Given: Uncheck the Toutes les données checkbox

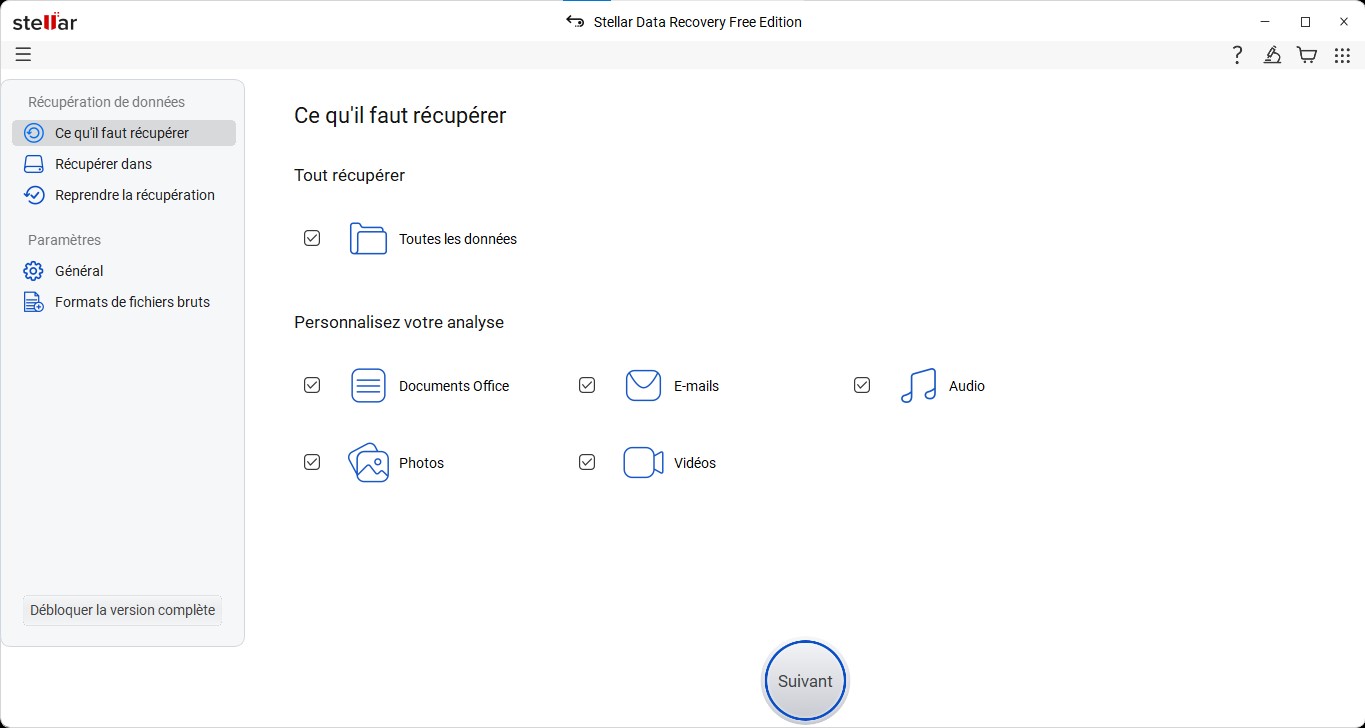Looking at the screenshot, I should click(312, 238).
